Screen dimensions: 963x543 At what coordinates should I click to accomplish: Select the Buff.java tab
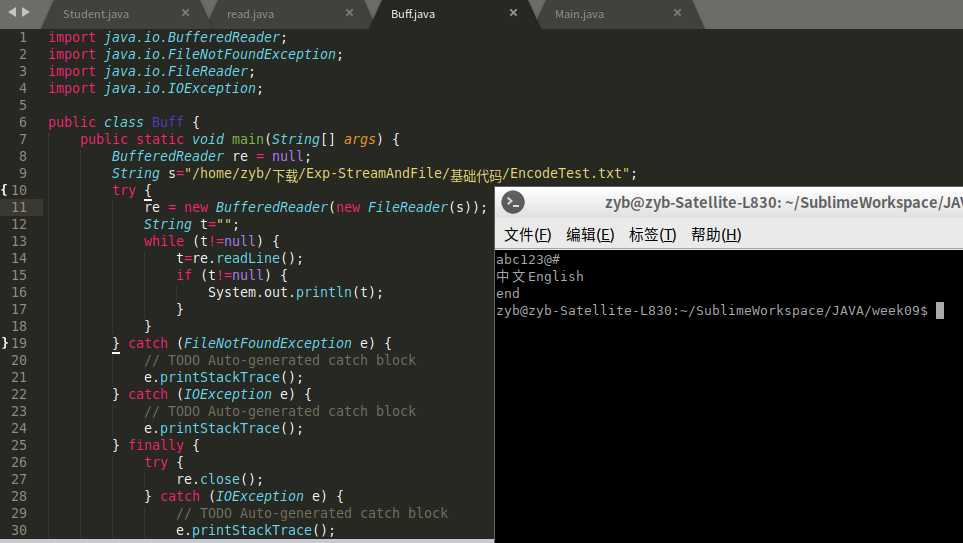click(413, 14)
